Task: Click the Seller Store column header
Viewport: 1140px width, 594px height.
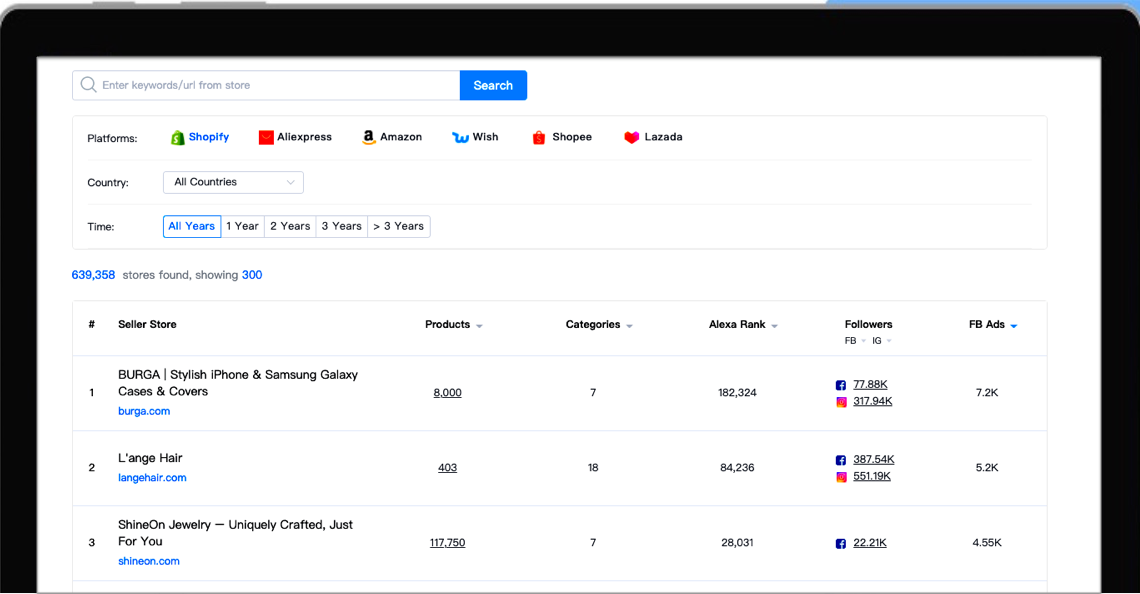Action: pyautogui.click(x=147, y=324)
